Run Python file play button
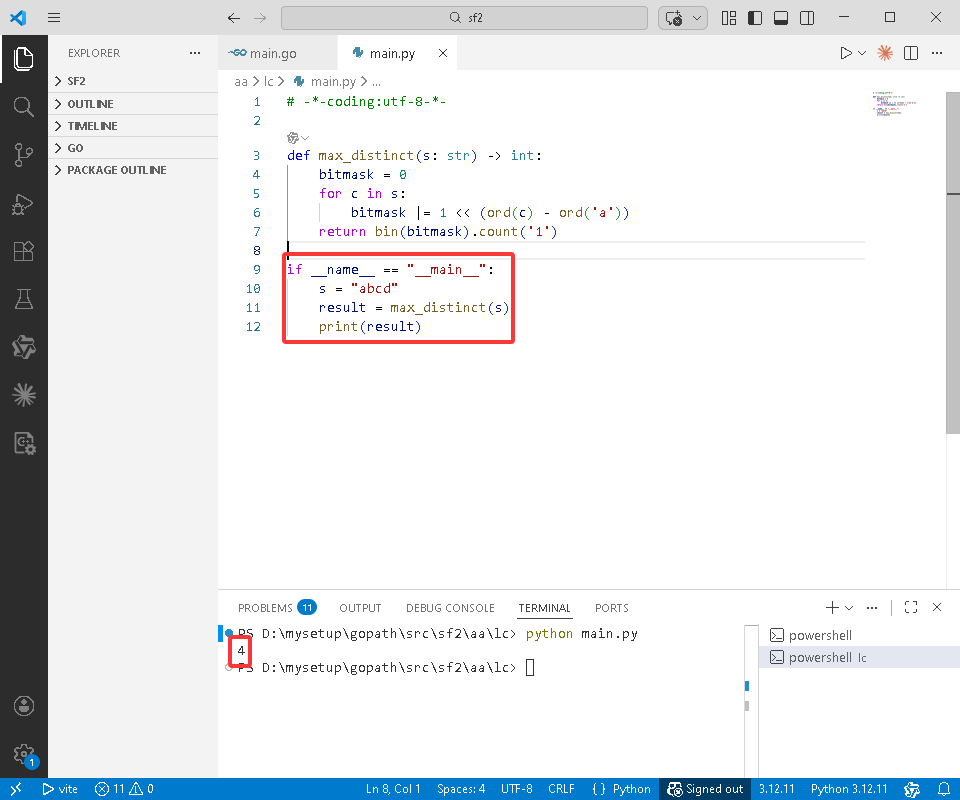Screen dimensions: 960x800 tap(846, 53)
